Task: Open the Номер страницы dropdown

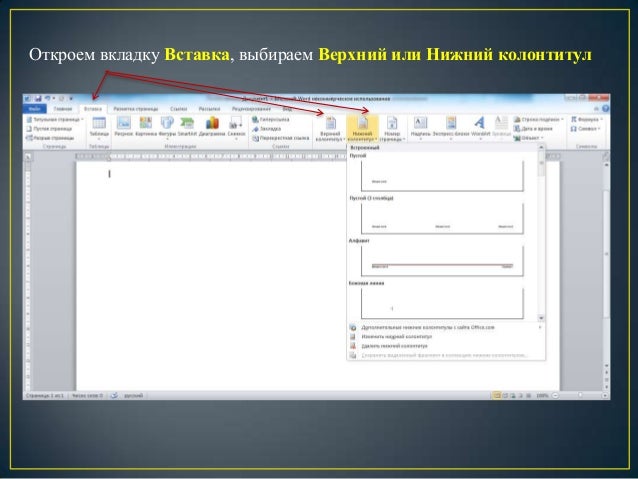Action: coord(392,129)
